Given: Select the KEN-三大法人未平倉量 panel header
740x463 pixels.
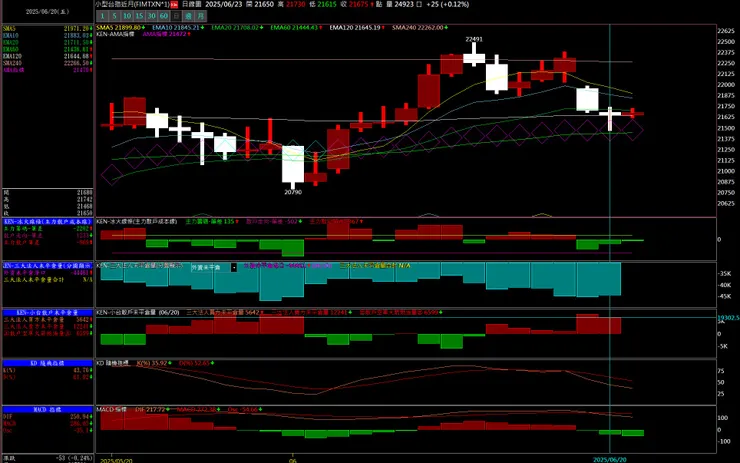Looking at the screenshot, I should pos(48,266).
